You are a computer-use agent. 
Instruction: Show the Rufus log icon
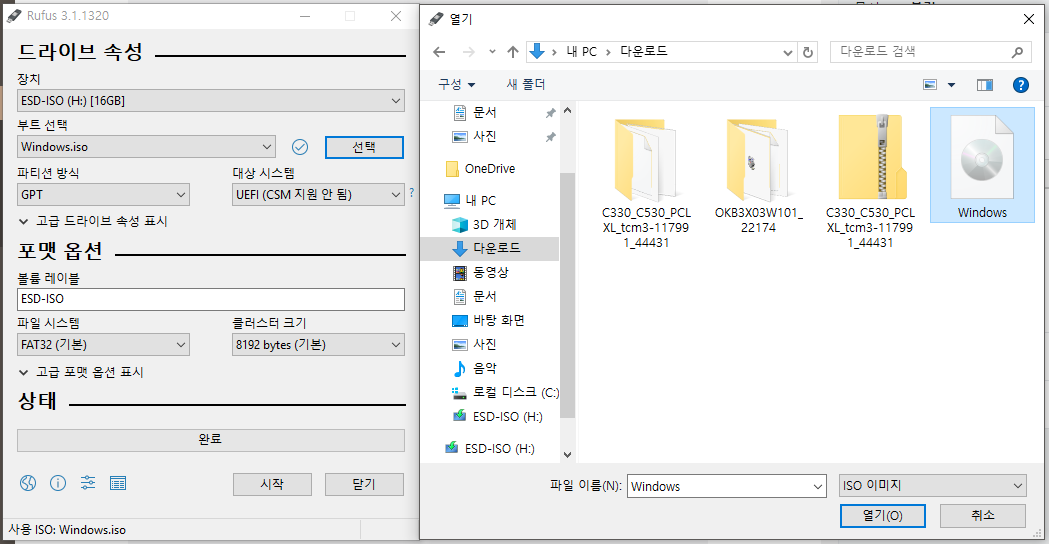[118, 483]
